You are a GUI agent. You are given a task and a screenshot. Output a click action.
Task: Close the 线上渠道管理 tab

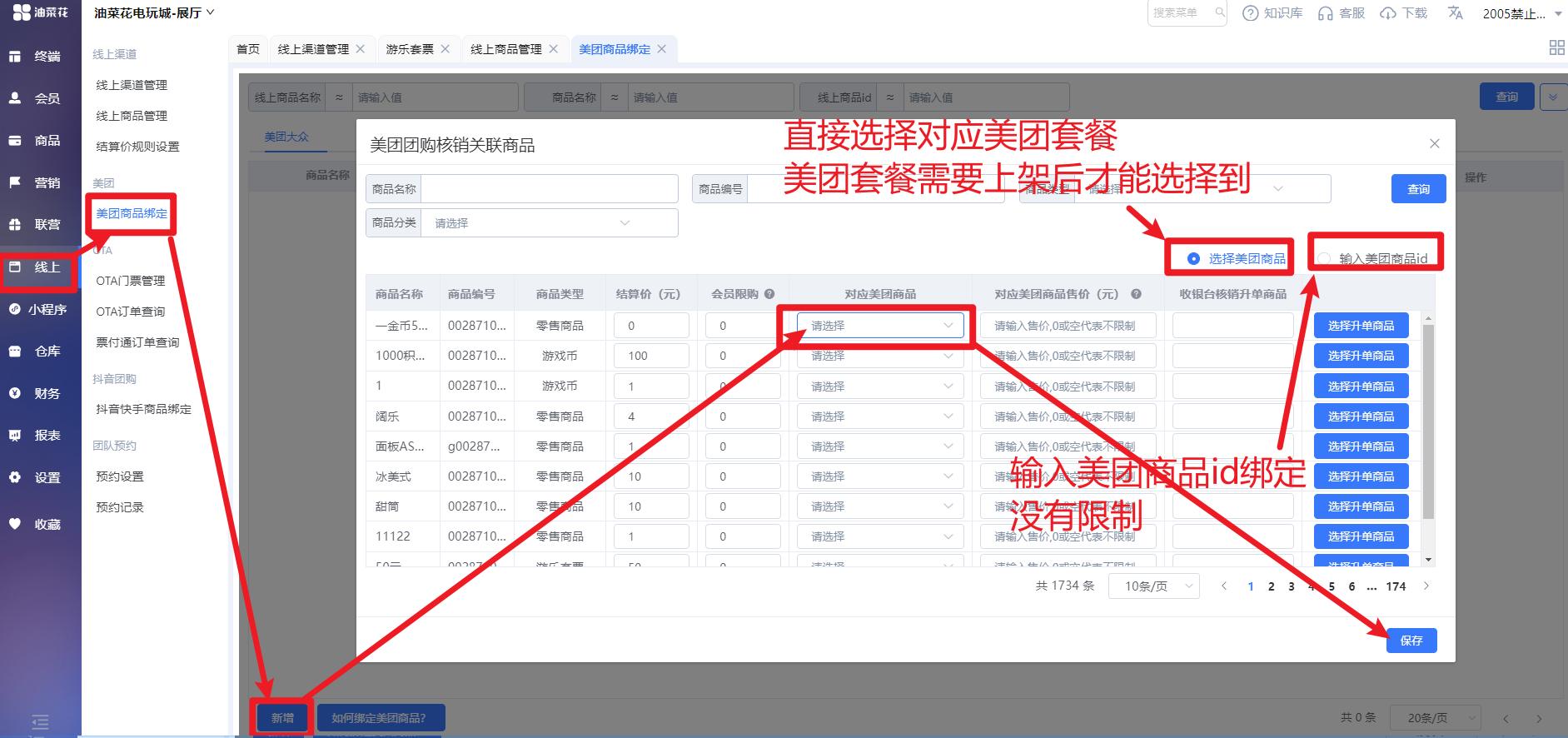(361, 49)
